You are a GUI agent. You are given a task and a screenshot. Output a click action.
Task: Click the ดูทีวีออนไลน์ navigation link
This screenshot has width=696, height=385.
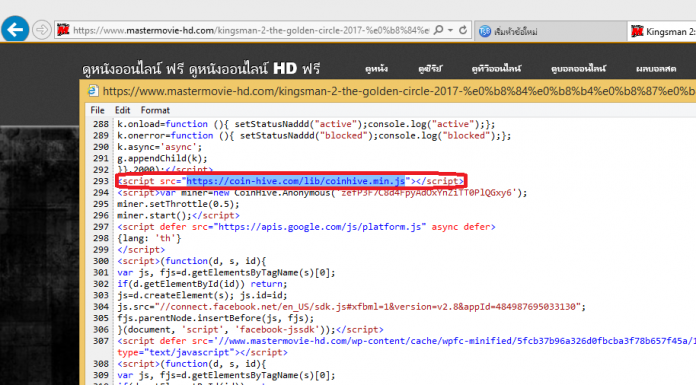tap(496, 68)
